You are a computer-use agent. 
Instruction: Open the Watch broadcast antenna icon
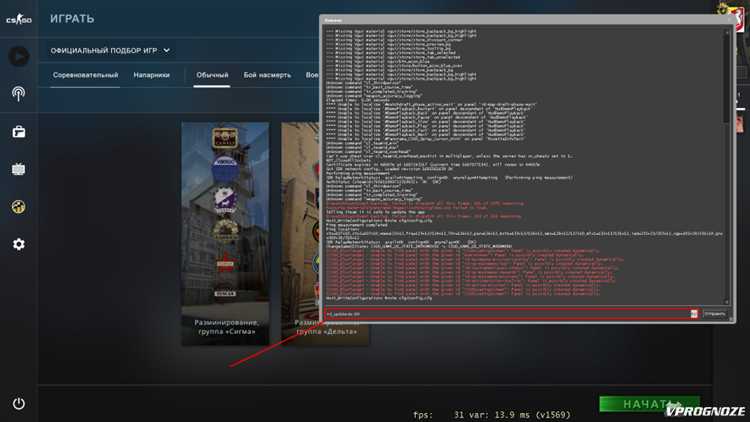pos(19,93)
